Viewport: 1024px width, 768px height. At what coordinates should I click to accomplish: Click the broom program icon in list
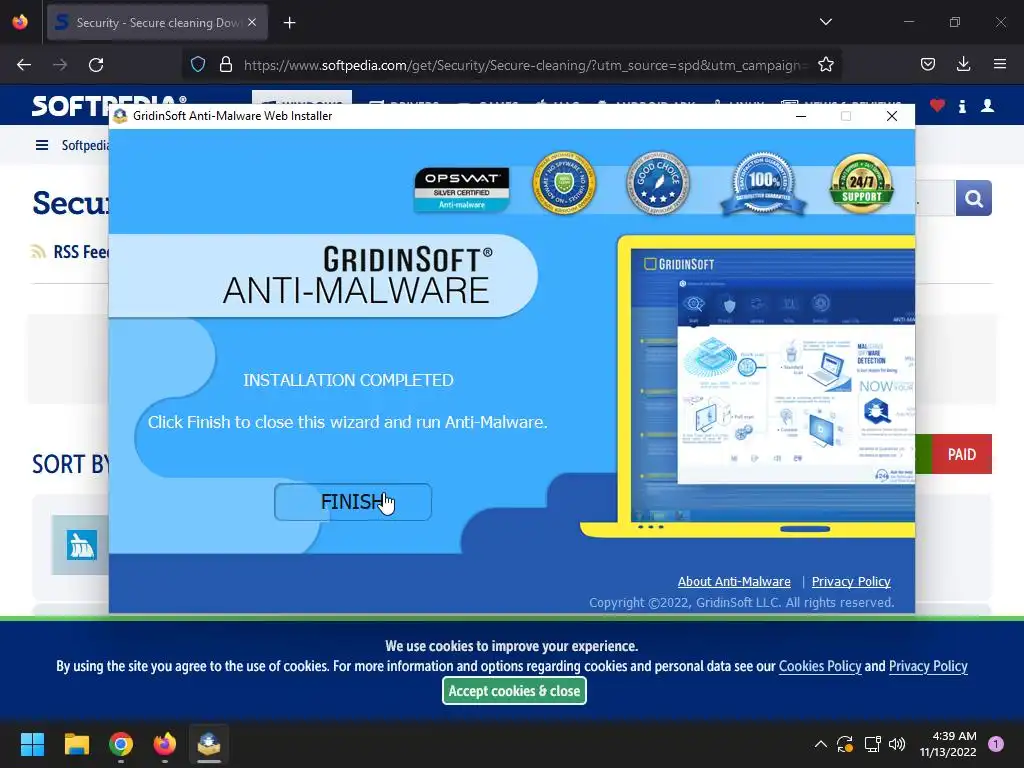coord(81,545)
